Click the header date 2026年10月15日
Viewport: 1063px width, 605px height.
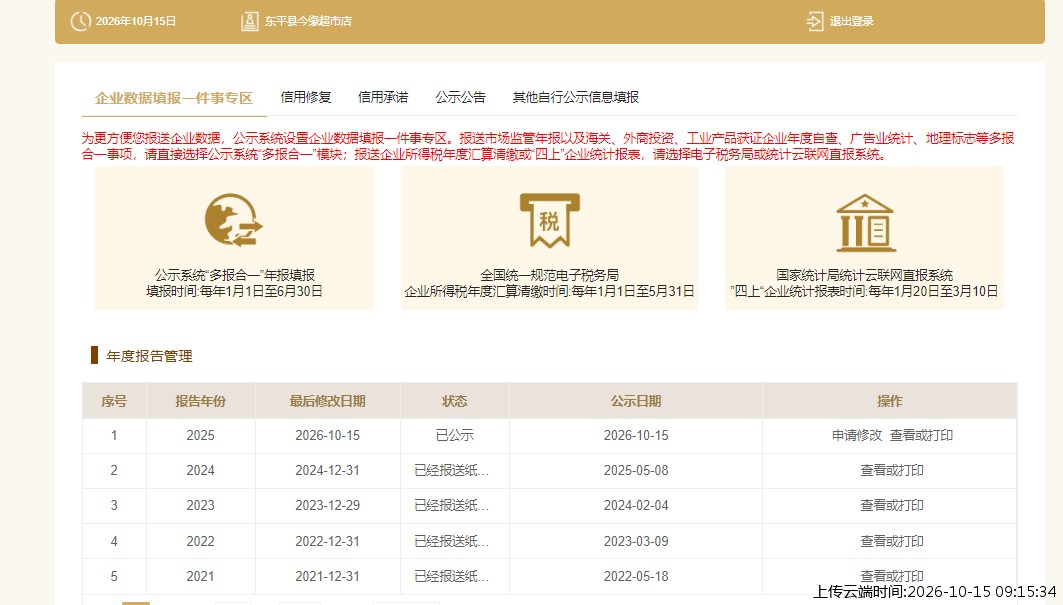tap(136, 21)
